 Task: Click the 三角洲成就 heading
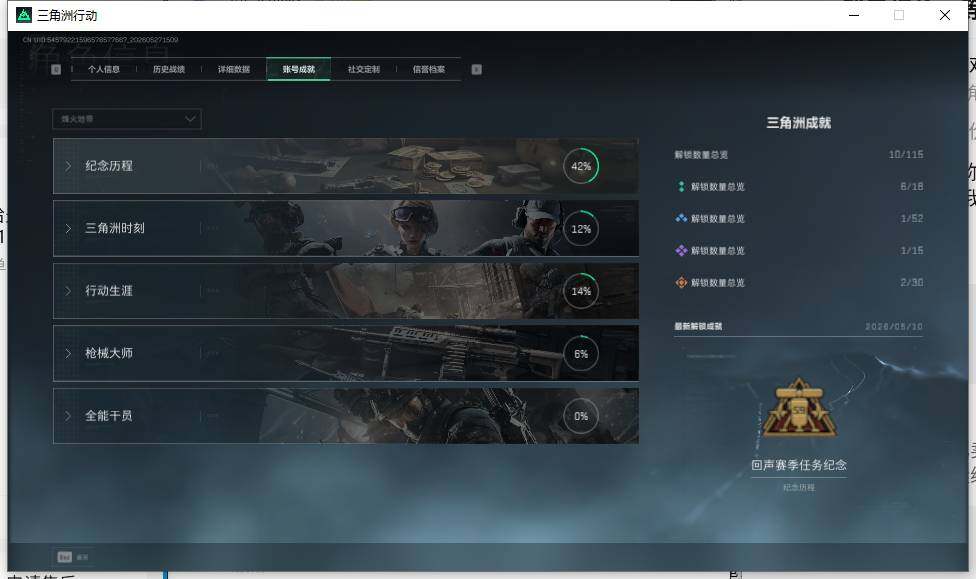pyautogui.click(x=799, y=123)
